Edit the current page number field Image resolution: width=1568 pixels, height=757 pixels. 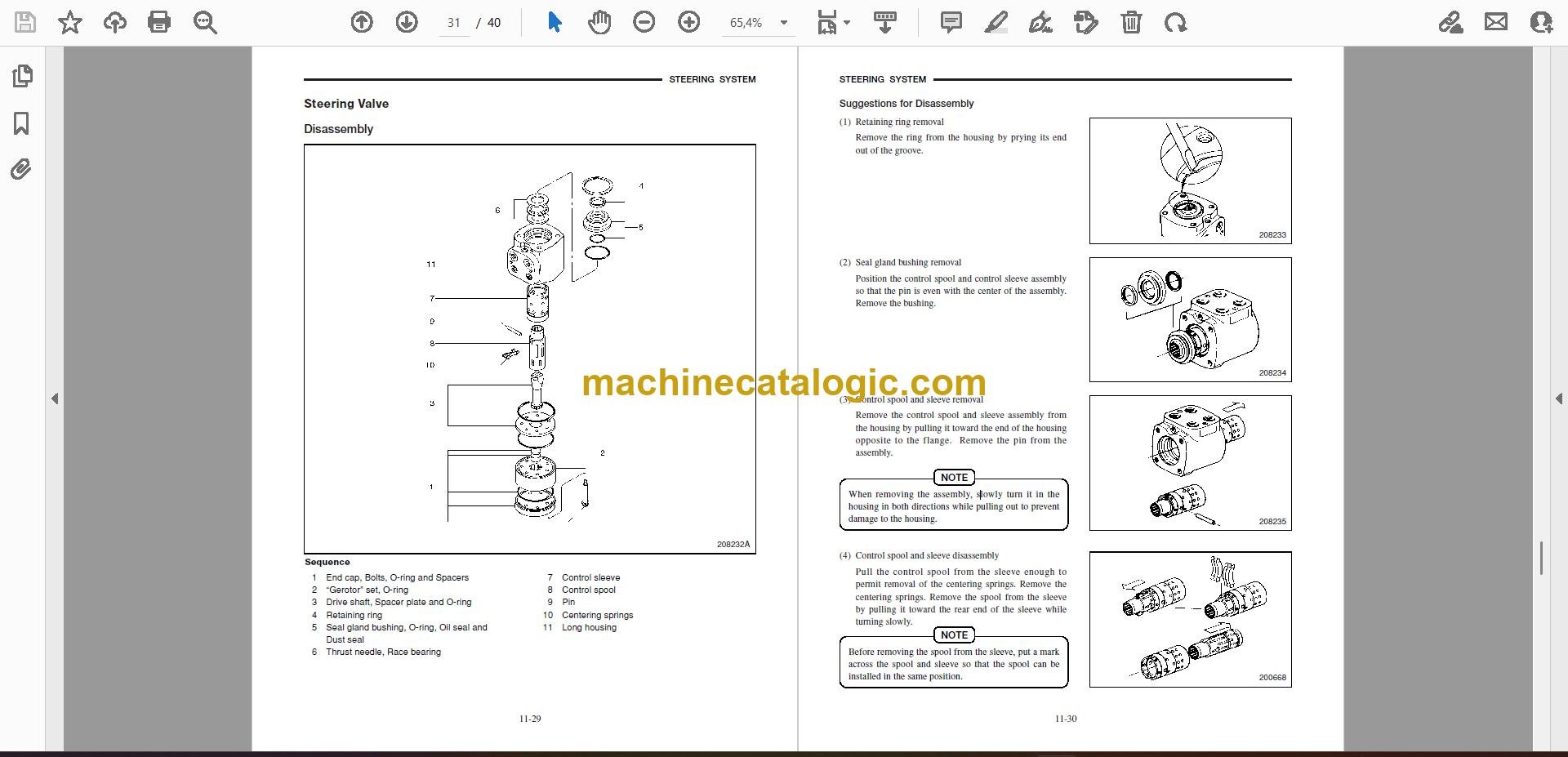[454, 23]
